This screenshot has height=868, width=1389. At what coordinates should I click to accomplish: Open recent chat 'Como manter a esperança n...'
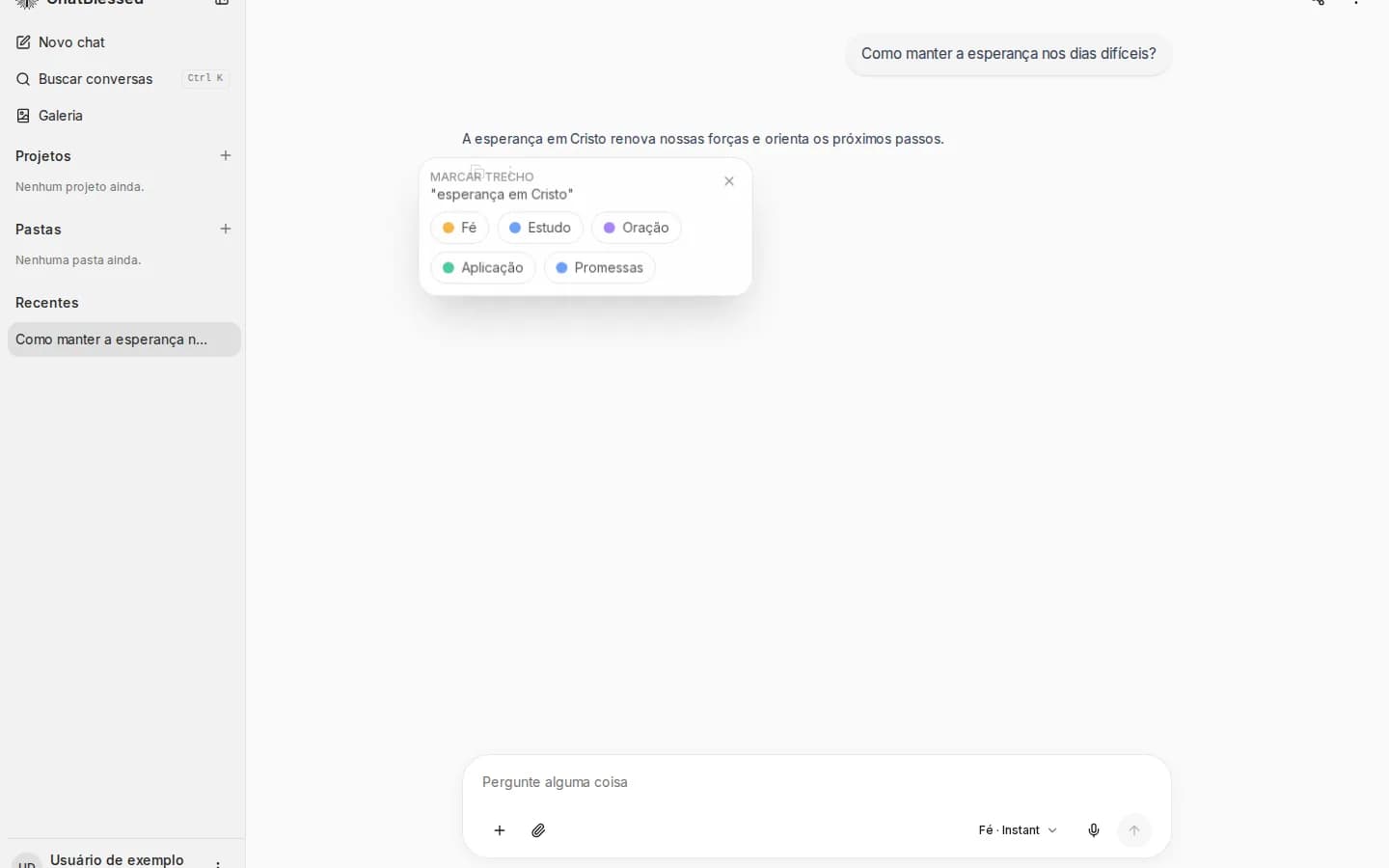click(123, 339)
